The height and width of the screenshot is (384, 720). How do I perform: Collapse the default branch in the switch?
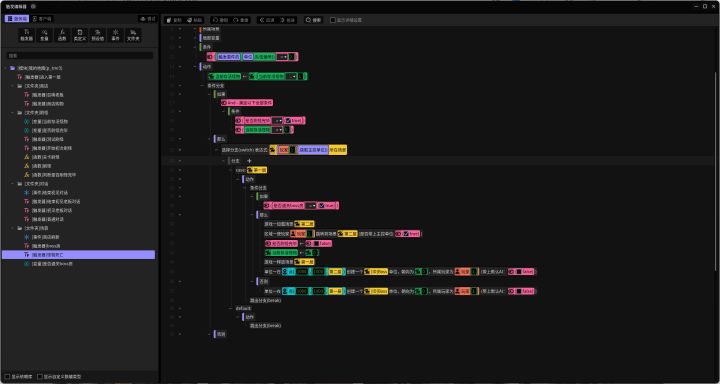coord(231,308)
